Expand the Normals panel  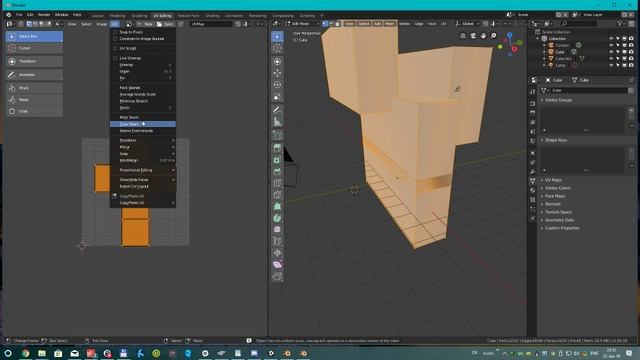click(x=552, y=204)
